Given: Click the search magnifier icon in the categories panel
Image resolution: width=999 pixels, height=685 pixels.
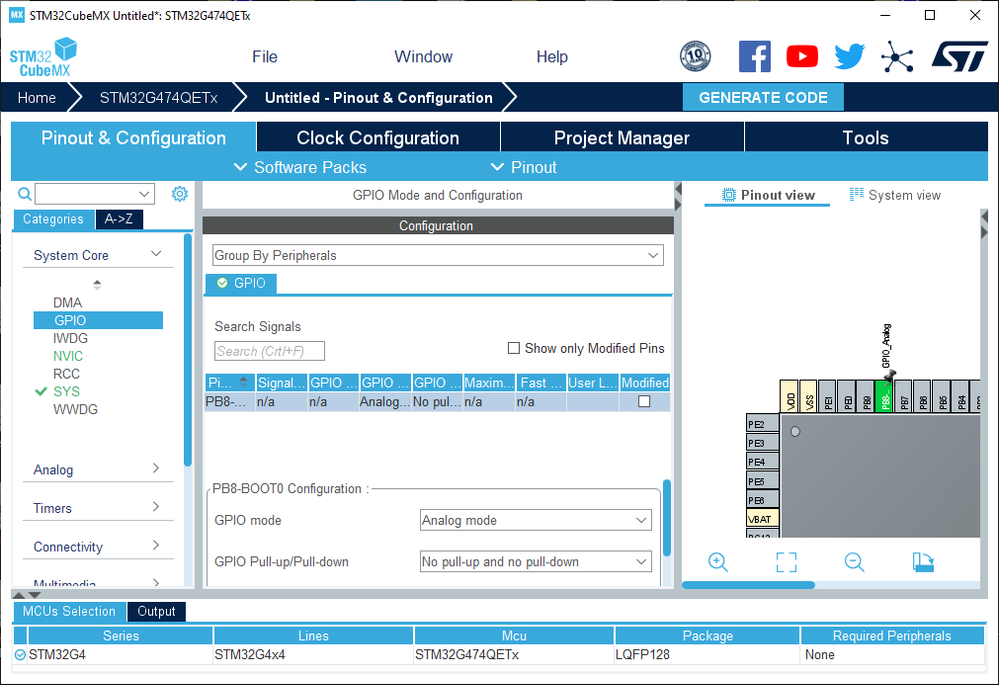Looking at the screenshot, I should coord(24,194).
